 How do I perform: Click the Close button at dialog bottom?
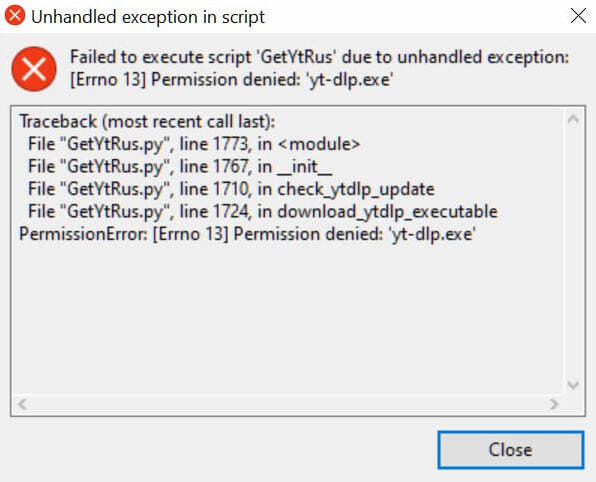tap(510, 450)
